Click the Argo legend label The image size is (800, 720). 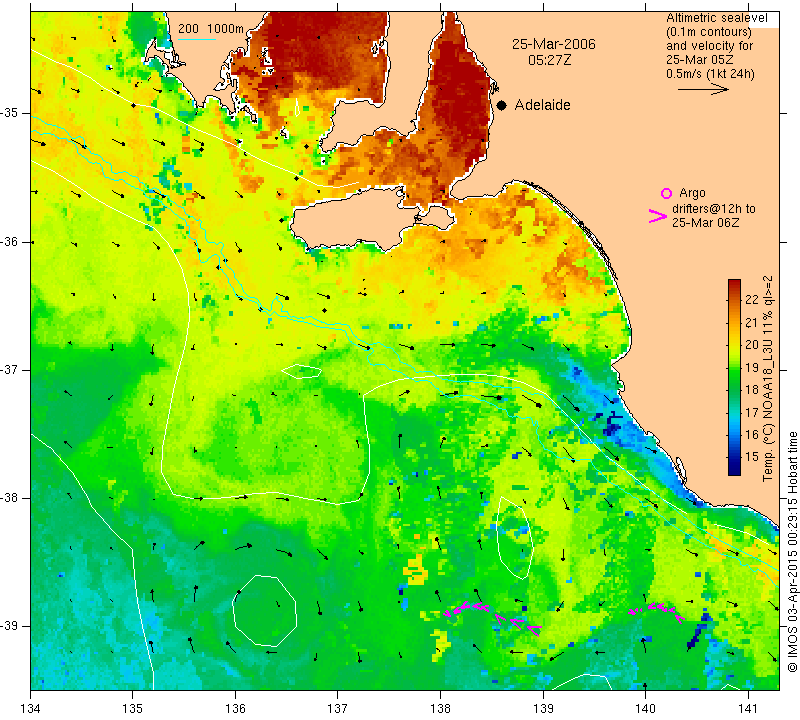pyautogui.click(x=692, y=193)
